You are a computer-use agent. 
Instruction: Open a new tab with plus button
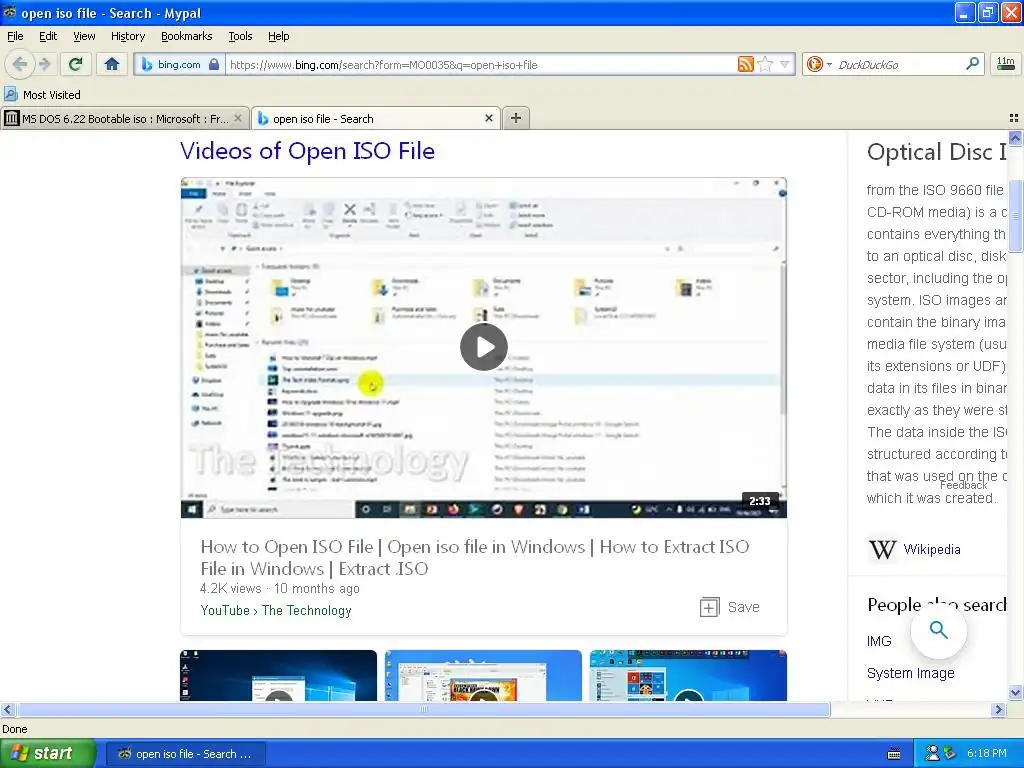pyautogui.click(x=515, y=118)
